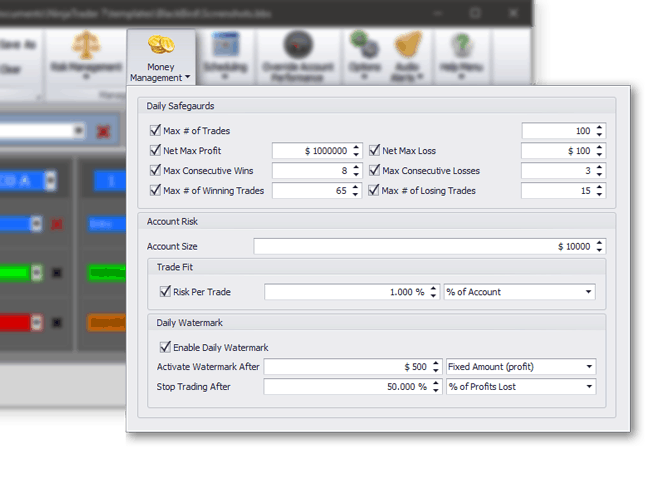Open the Scheduling calendar icon
Viewport: 645px width, 500px height.
pyautogui.click(x=225, y=44)
